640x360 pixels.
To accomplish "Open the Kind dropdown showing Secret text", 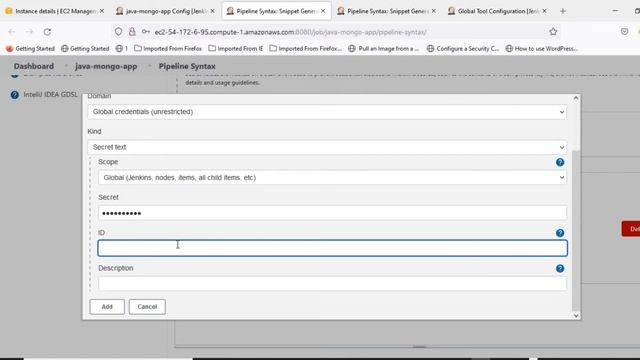I will (x=327, y=147).
